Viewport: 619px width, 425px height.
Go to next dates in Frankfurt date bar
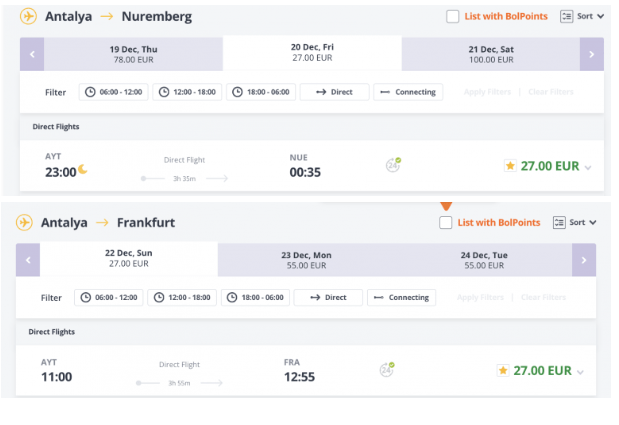[584, 260]
